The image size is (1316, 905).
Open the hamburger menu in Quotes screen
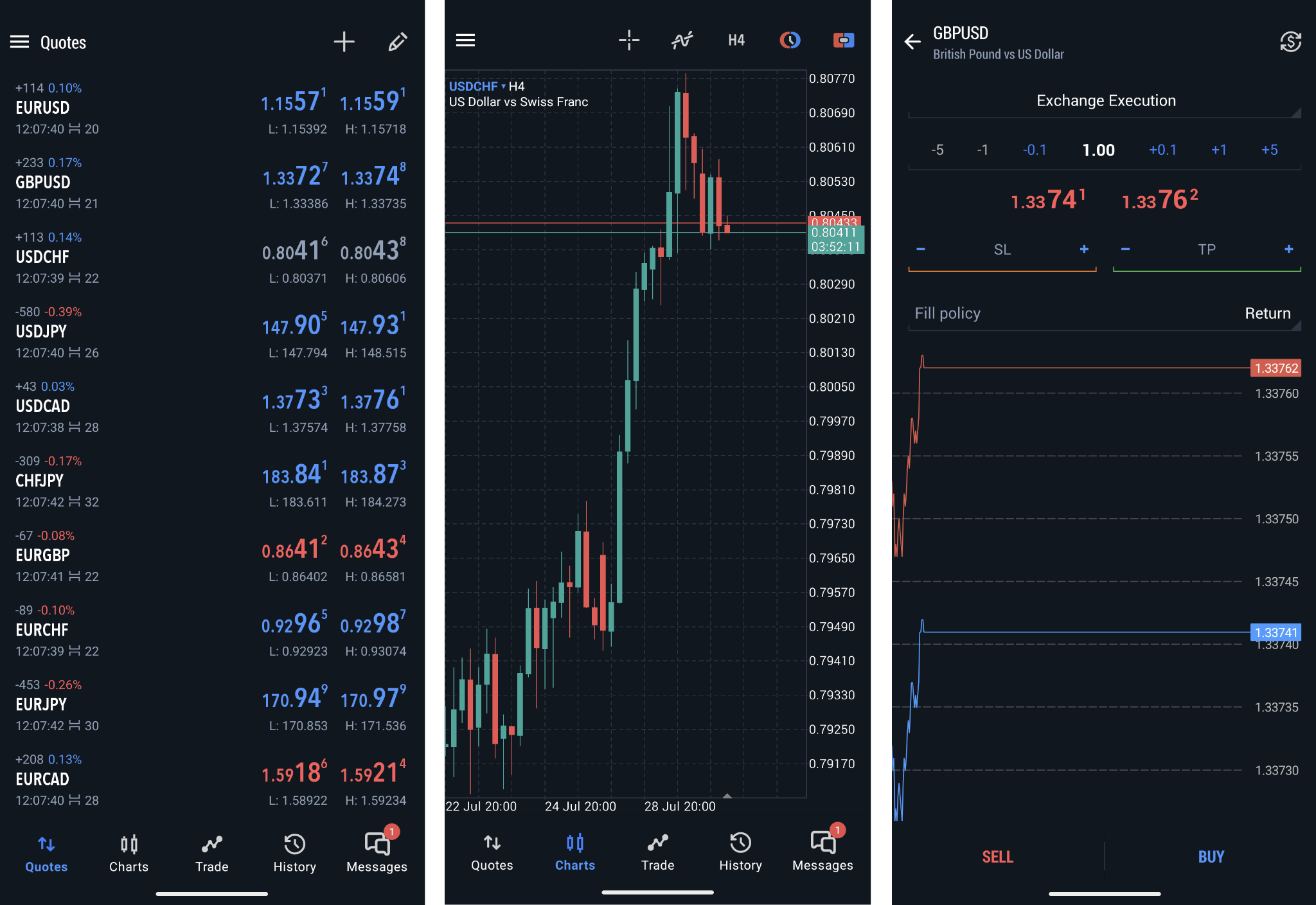point(19,42)
